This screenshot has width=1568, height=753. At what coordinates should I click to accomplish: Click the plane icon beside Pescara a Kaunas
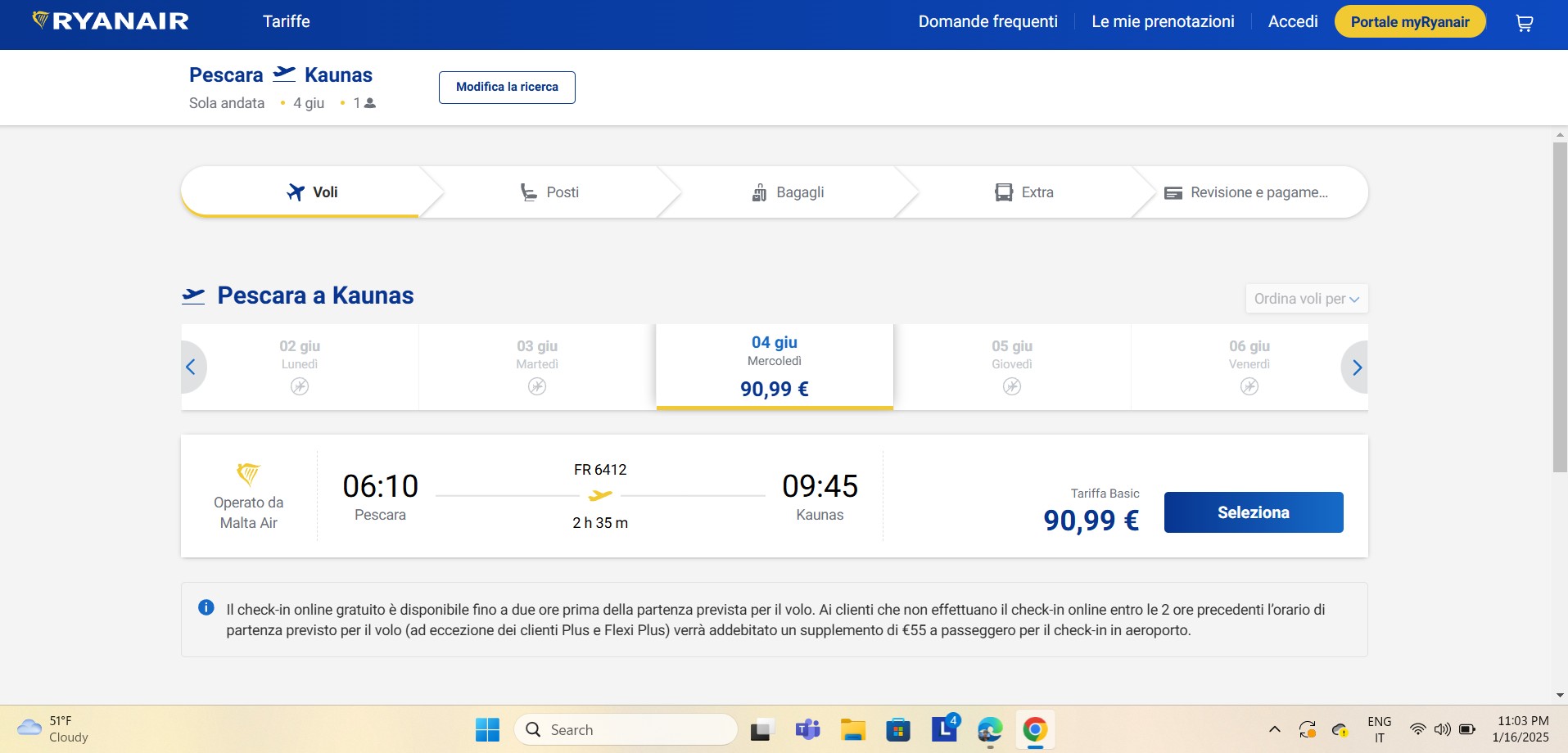click(193, 296)
